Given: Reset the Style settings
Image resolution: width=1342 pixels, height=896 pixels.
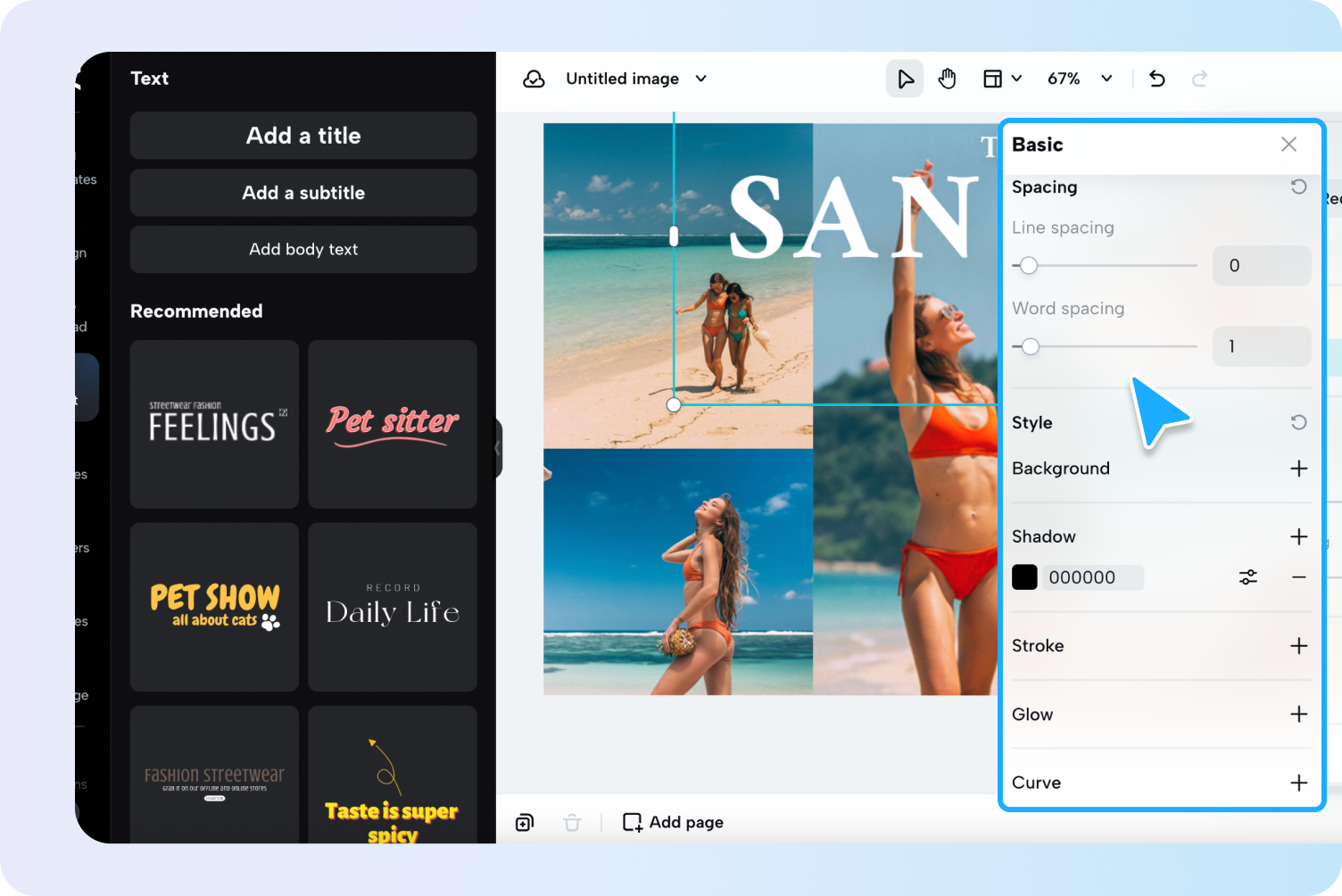Looking at the screenshot, I should coord(1299,422).
